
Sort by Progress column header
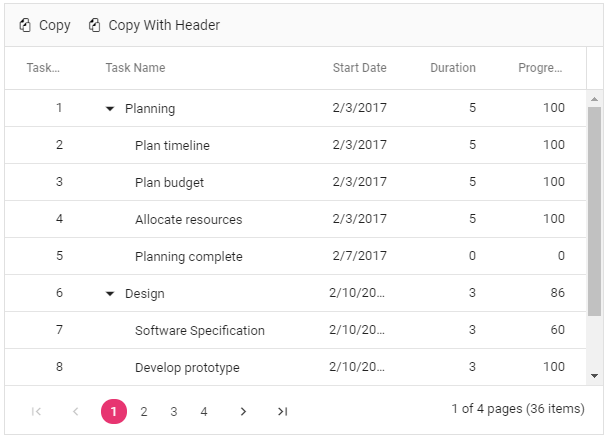540,68
